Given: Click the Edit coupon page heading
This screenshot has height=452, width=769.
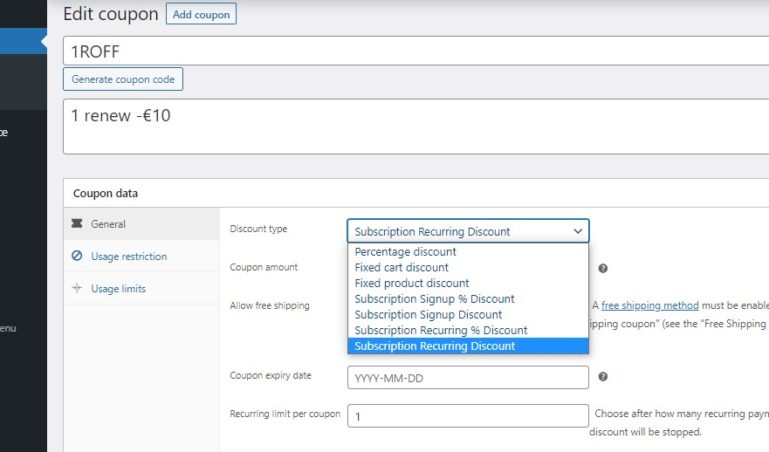Looking at the screenshot, I should click(111, 14).
